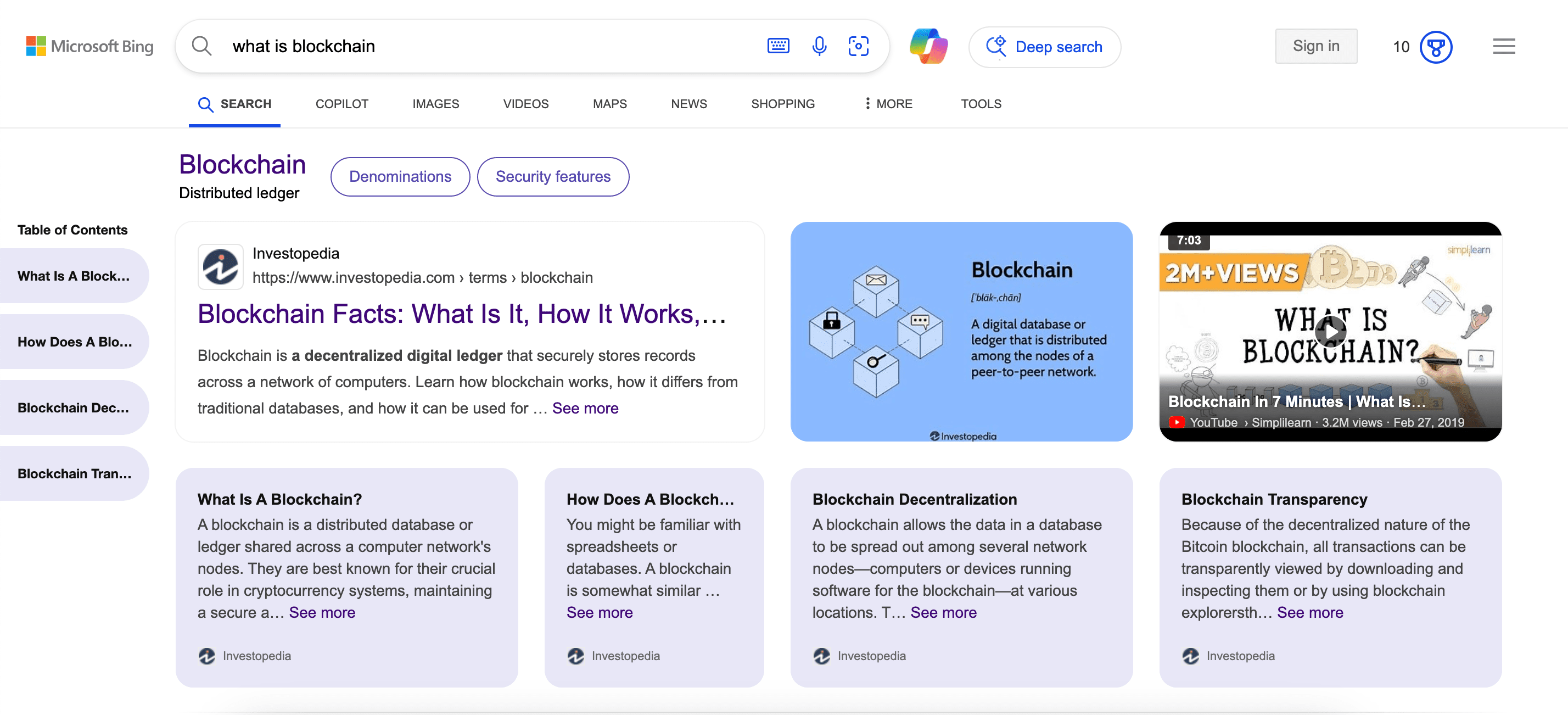Click the Copilot colorful orb icon
The image size is (1568, 715).
coord(929,46)
